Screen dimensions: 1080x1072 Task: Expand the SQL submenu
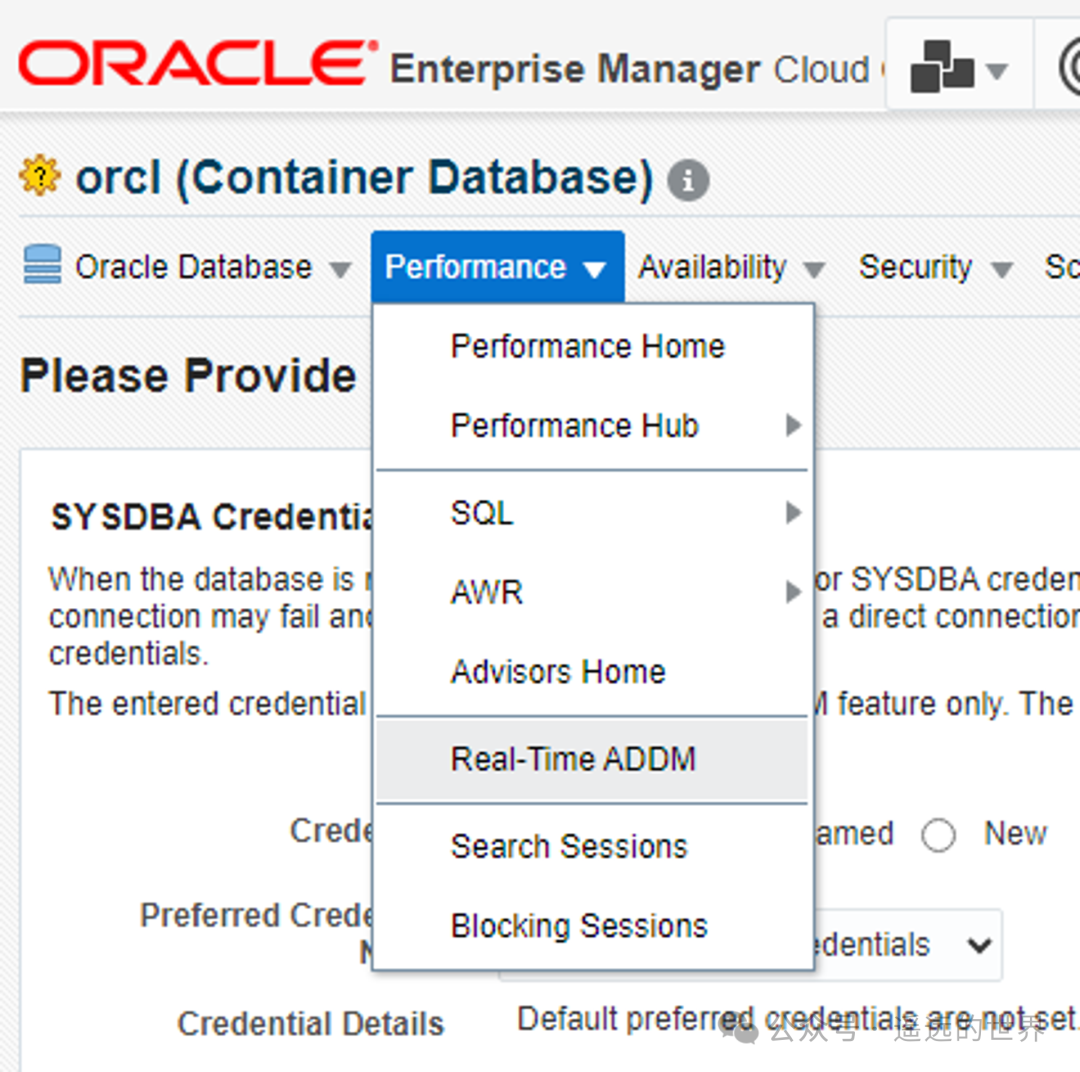pos(482,513)
